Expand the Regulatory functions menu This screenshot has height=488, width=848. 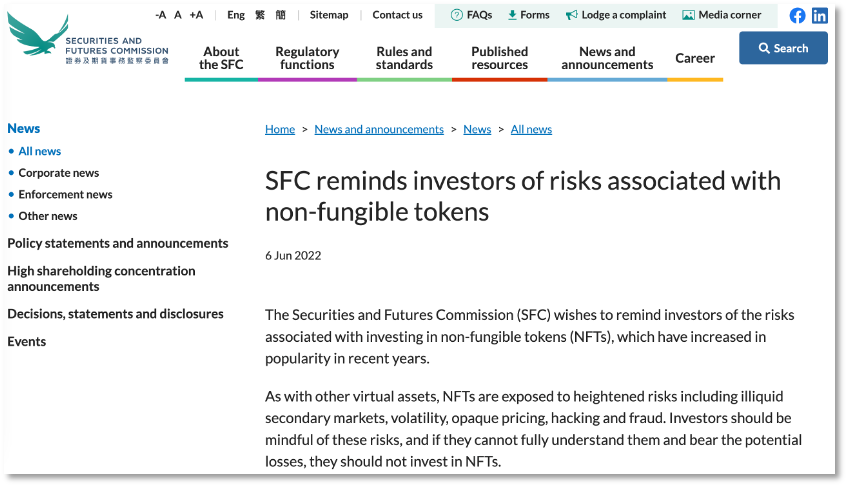pos(307,58)
